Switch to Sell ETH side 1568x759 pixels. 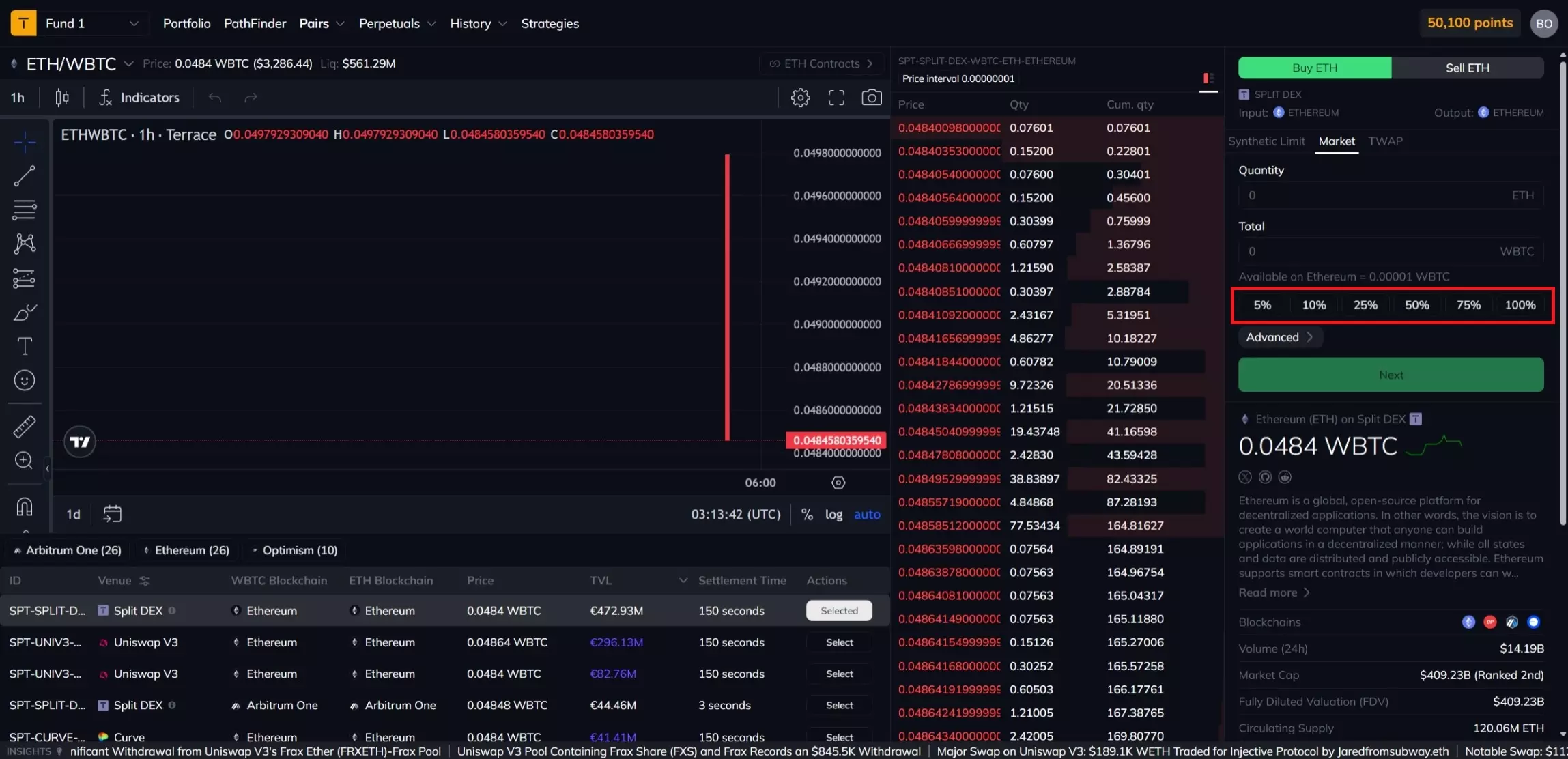pyautogui.click(x=1468, y=68)
